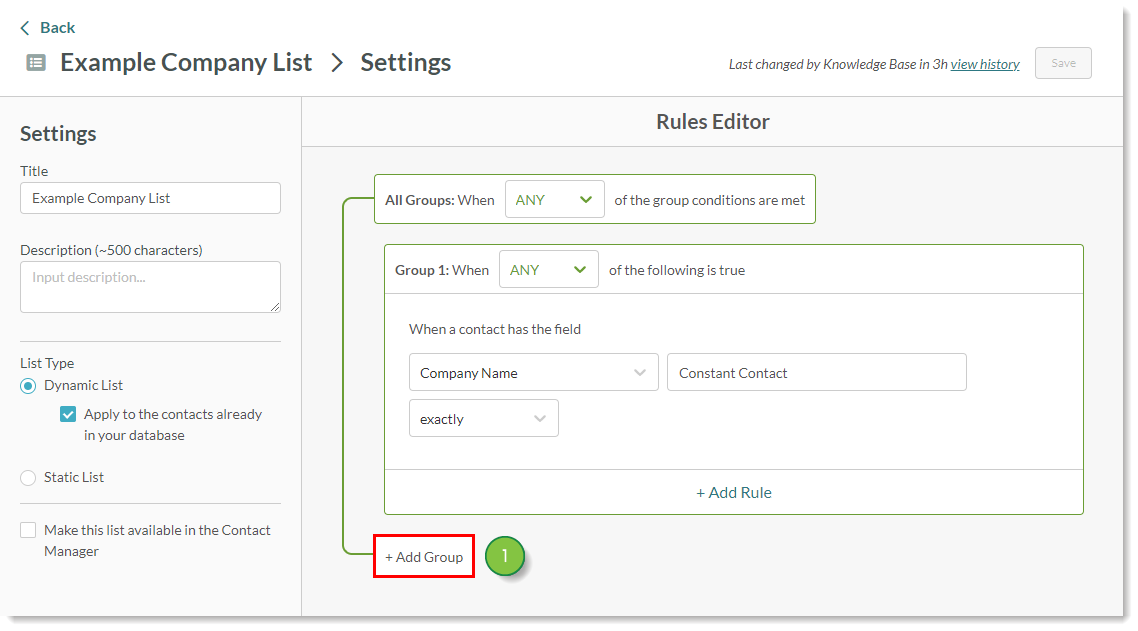Screen dimensions: 1138x631
Task: Click the + Add Rule button
Action: click(x=733, y=492)
